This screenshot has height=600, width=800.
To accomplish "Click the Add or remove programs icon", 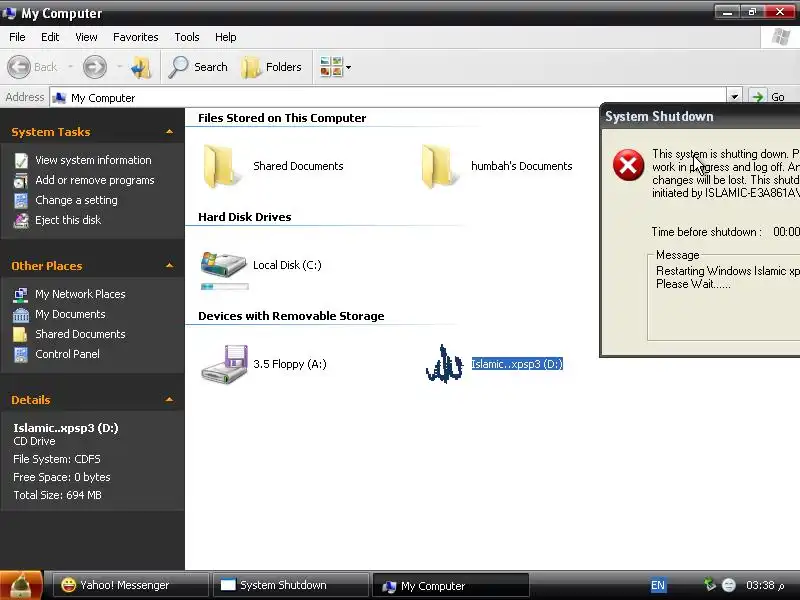I will (x=21, y=181).
